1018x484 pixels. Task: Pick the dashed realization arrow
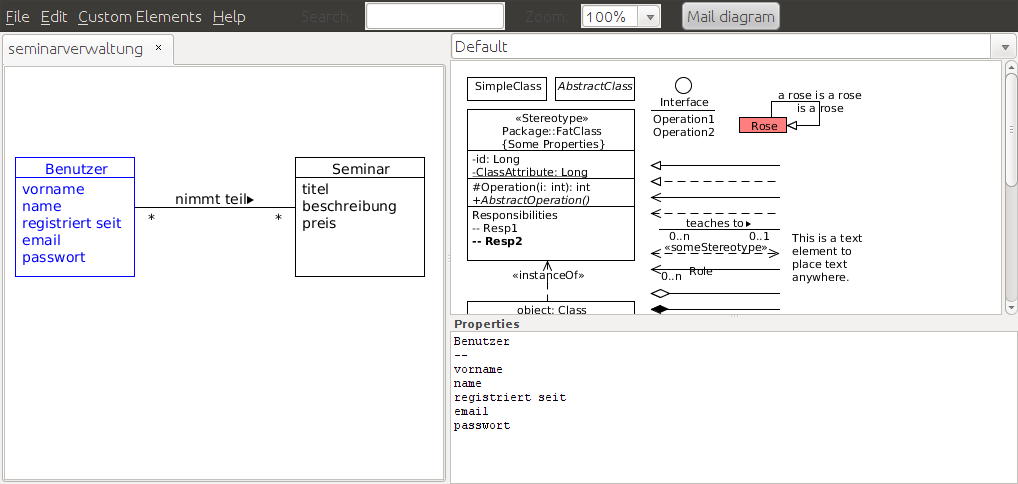click(x=715, y=181)
